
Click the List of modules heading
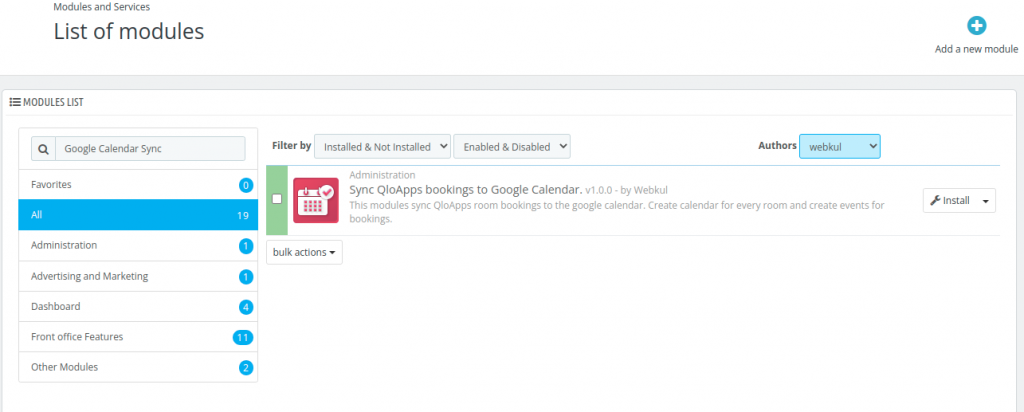[x=129, y=31]
